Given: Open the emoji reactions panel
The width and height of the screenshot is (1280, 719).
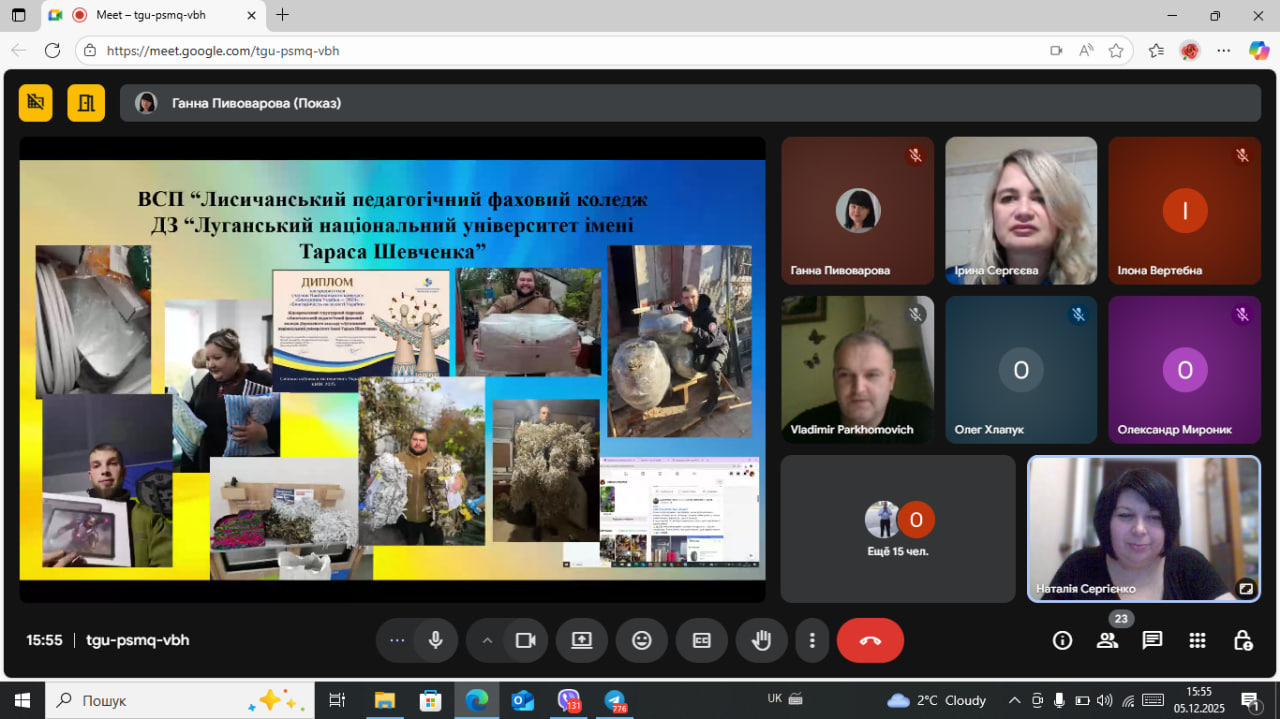Looking at the screenshot, I should pyautogui.click(x=641, y=640).
